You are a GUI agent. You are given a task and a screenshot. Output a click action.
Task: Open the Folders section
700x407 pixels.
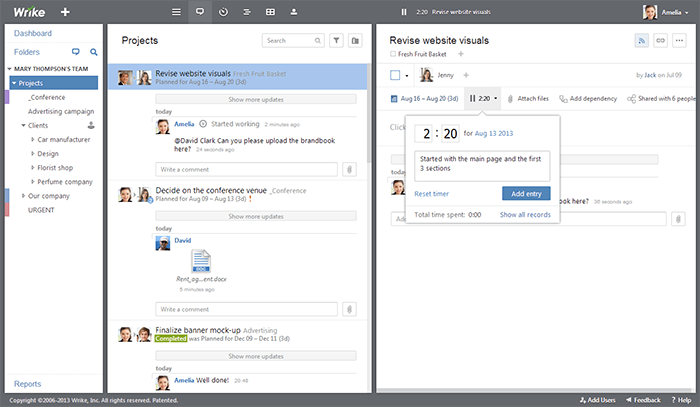27,52
